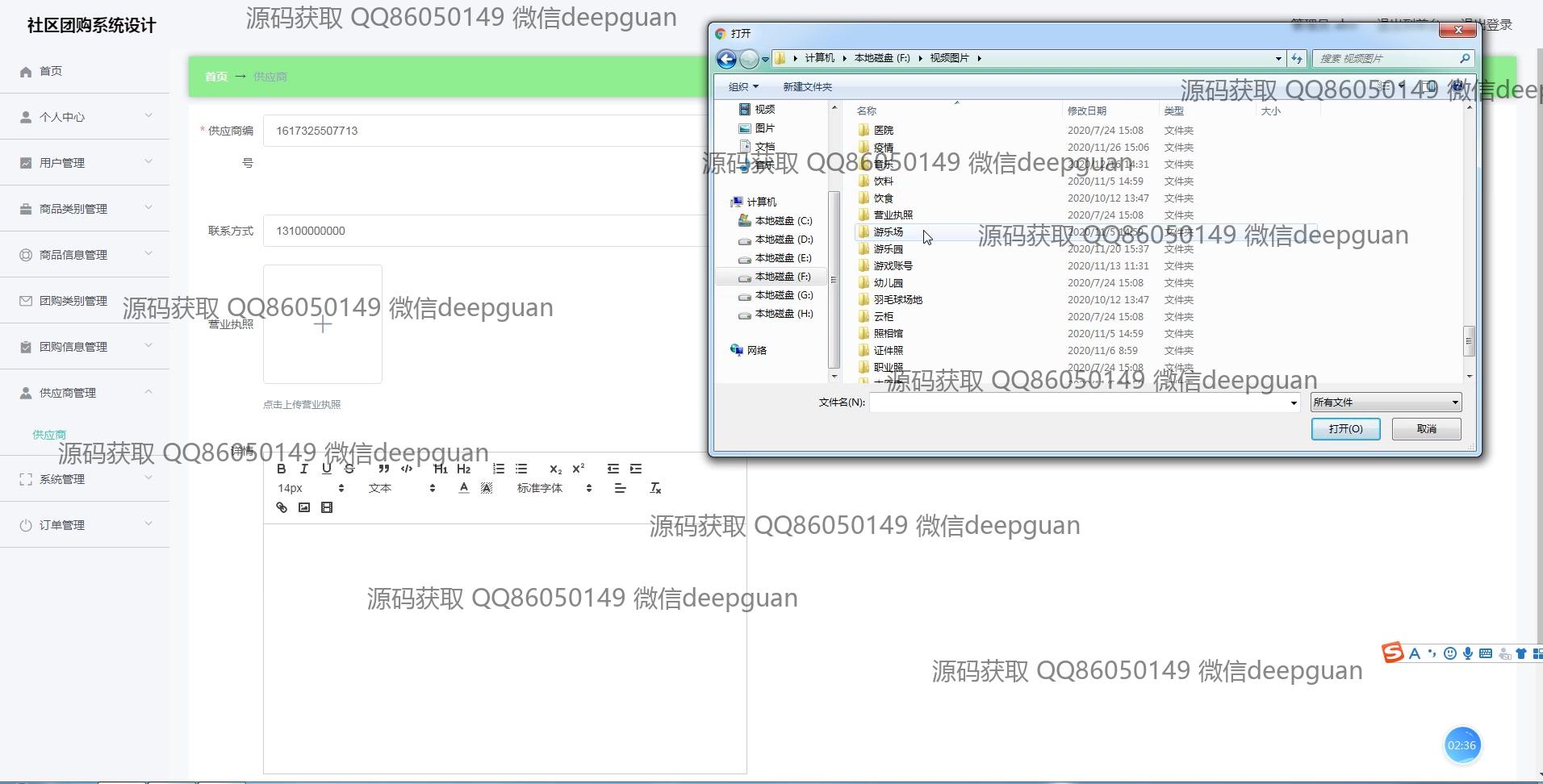Collapse the 供应商管理 sidebar menu

(x=85, y=393)
